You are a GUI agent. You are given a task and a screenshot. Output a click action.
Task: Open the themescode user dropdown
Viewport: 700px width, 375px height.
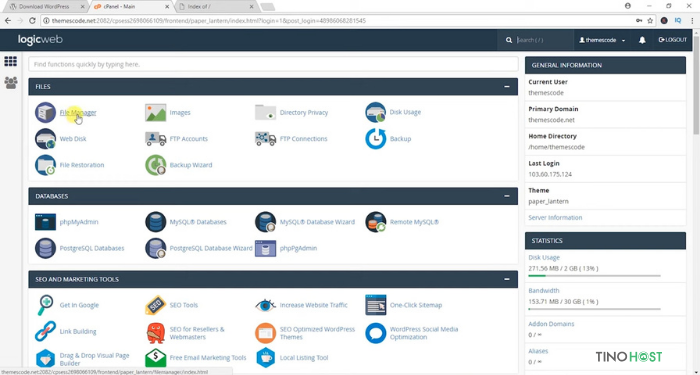602,40
